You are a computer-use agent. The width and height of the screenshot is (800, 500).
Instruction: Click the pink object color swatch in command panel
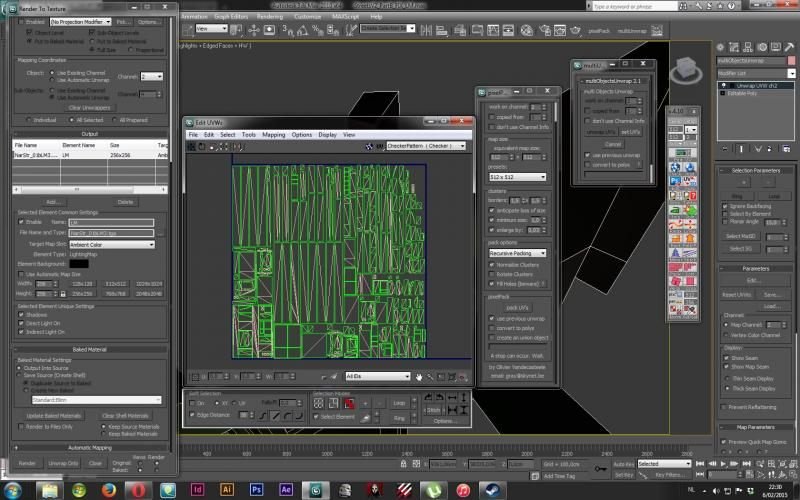(x=791, y=60)
